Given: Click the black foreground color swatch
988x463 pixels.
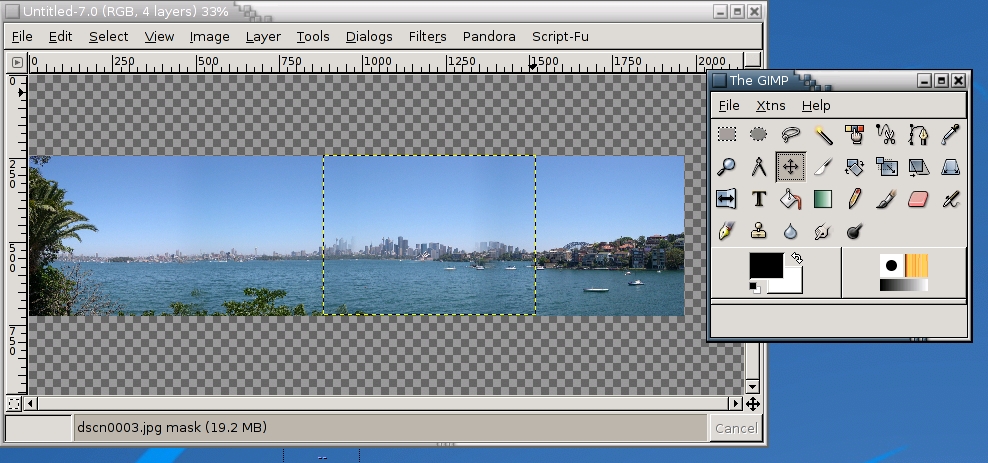Looking at the screenshot, I should point(766,266).
